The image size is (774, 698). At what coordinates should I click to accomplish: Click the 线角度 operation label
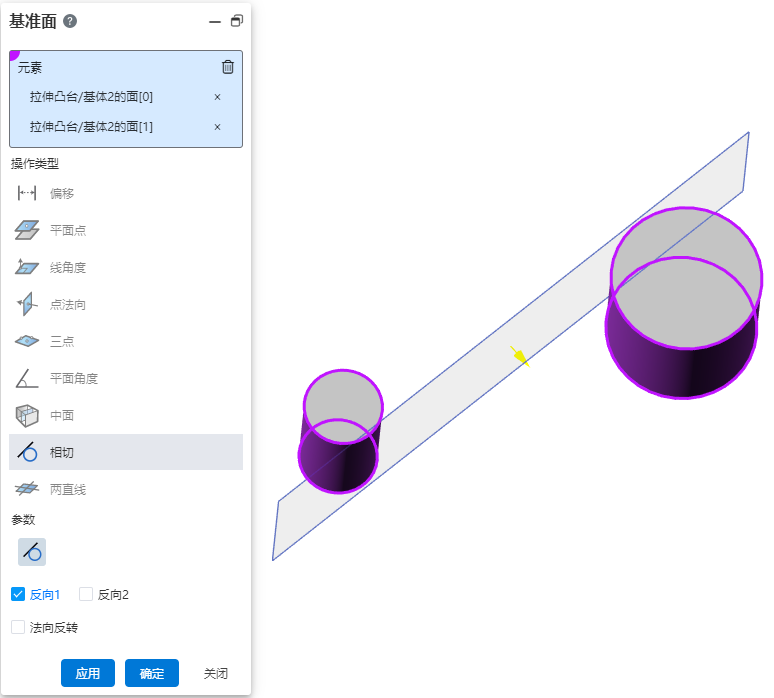[68, 268]
